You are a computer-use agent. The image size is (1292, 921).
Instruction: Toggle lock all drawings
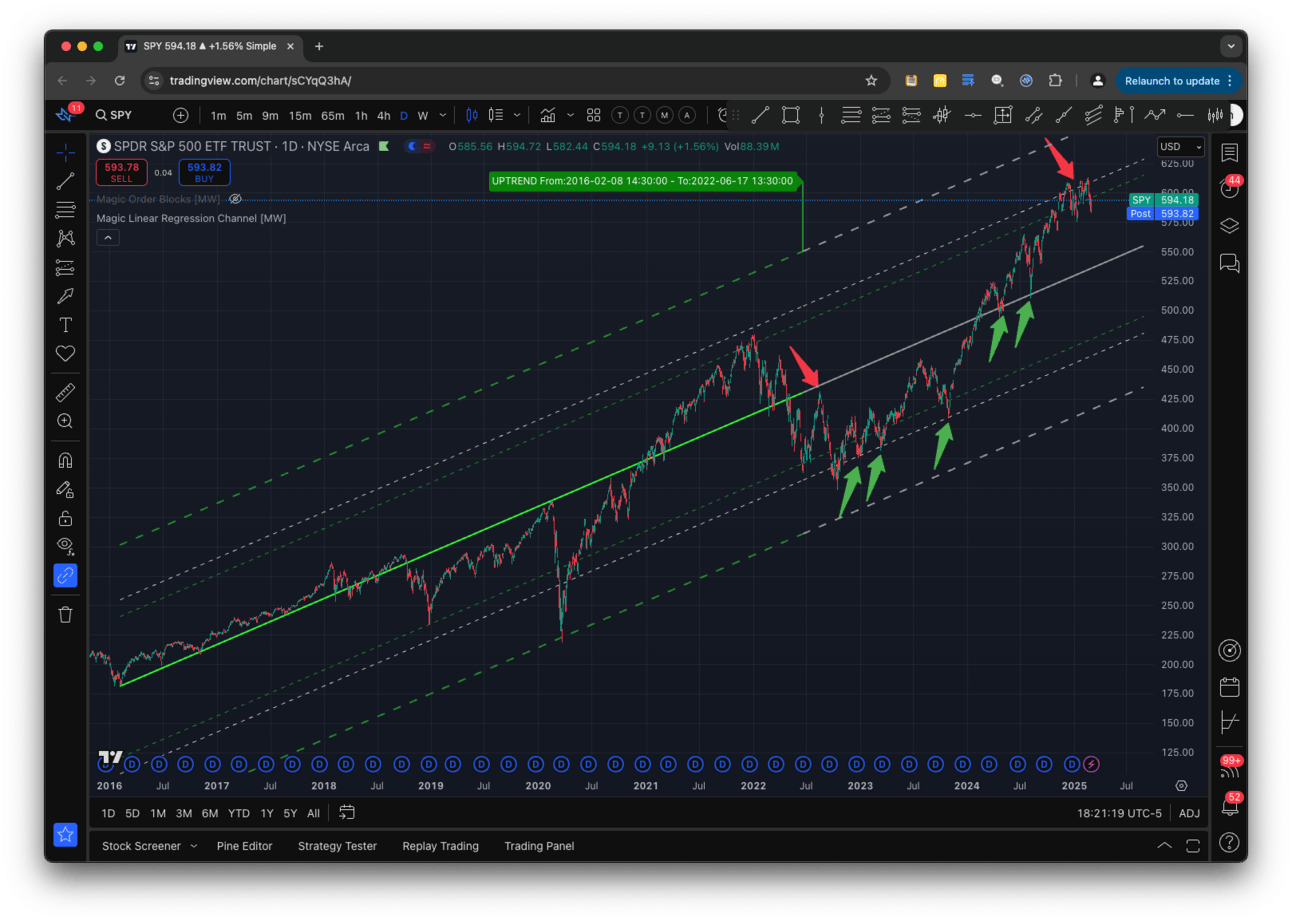pos(66,518)
